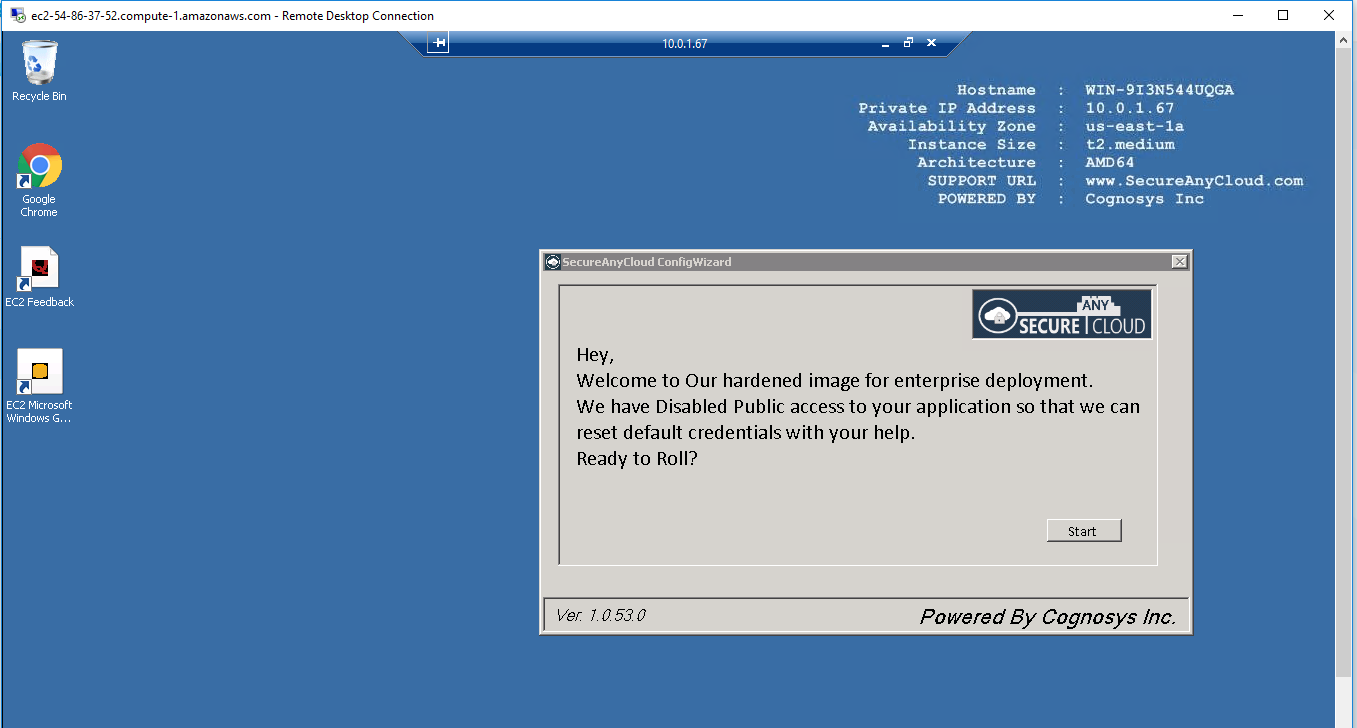The width and height of the screenshot is (1357, 728).
Task: Click the ConfigWizard dialog title bar text
Action: tap(646, 262)
